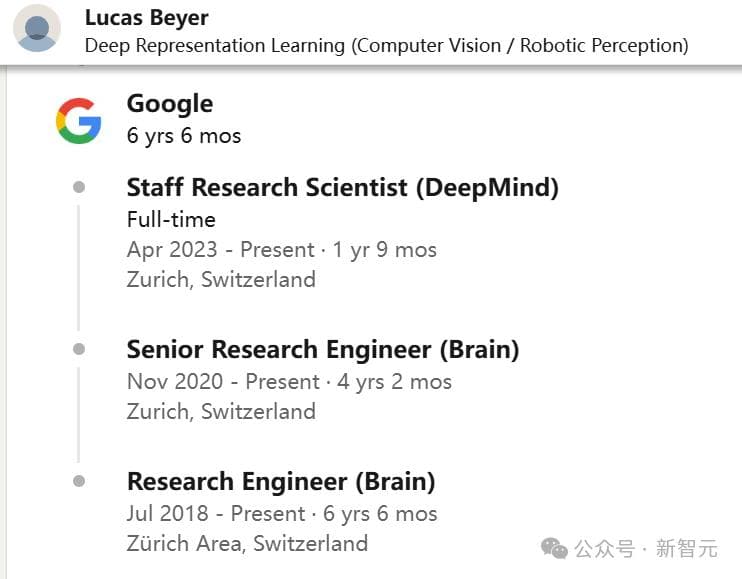Click the "6 yrs 6 mos" total duration under Google
Screen dimensions: 742x579
(x=184, y=135)
